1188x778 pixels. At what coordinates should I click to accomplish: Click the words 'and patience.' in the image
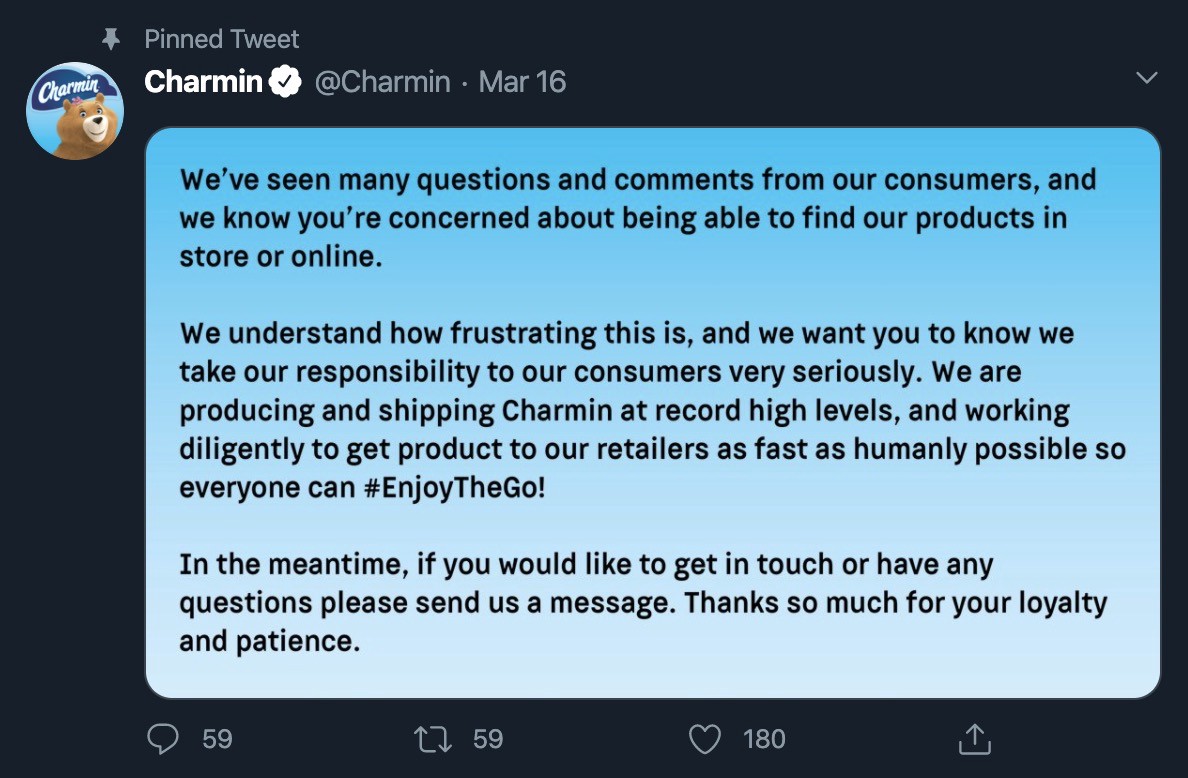(x=269, y=641)
